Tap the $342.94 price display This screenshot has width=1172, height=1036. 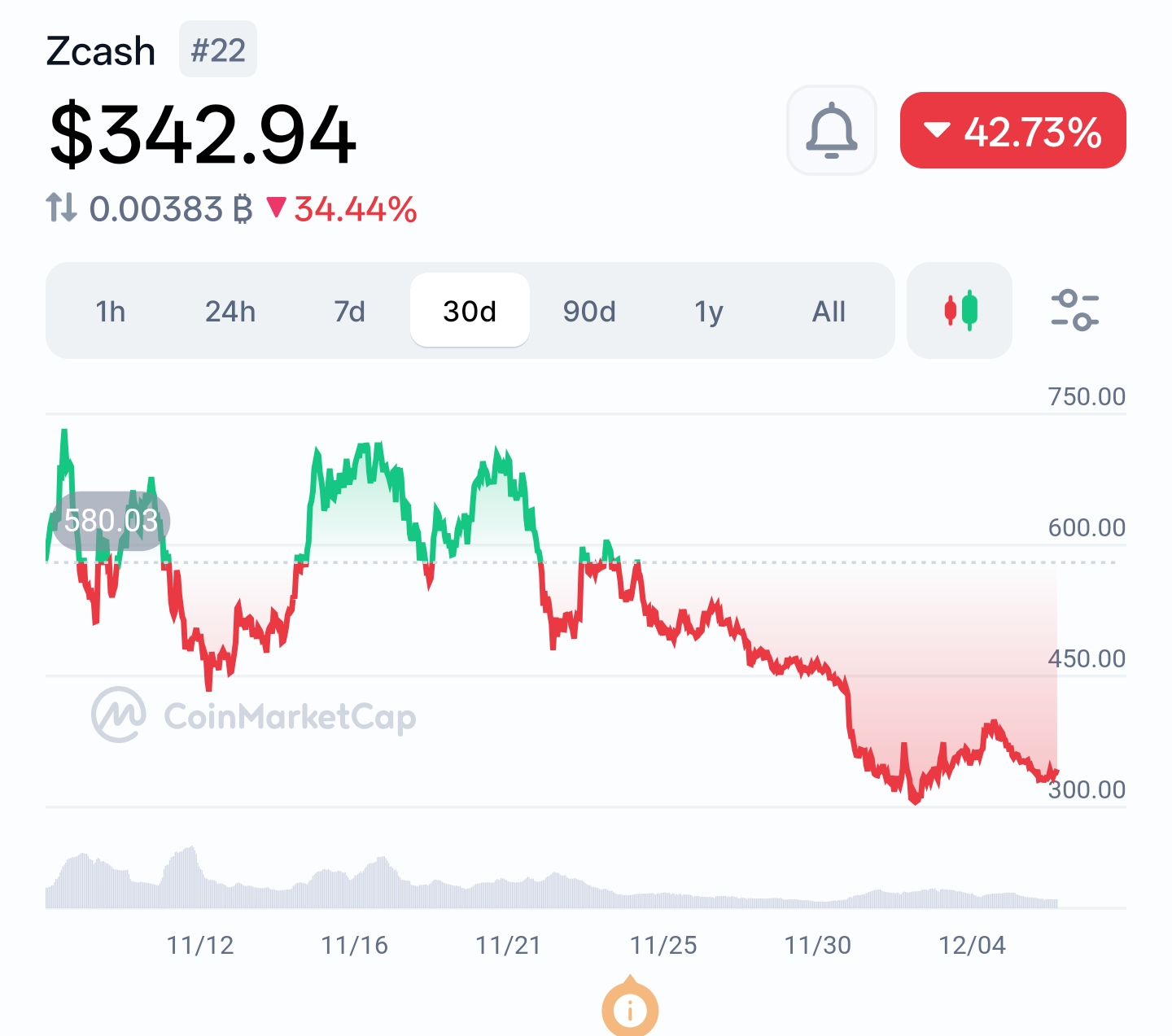click(202, 135)
